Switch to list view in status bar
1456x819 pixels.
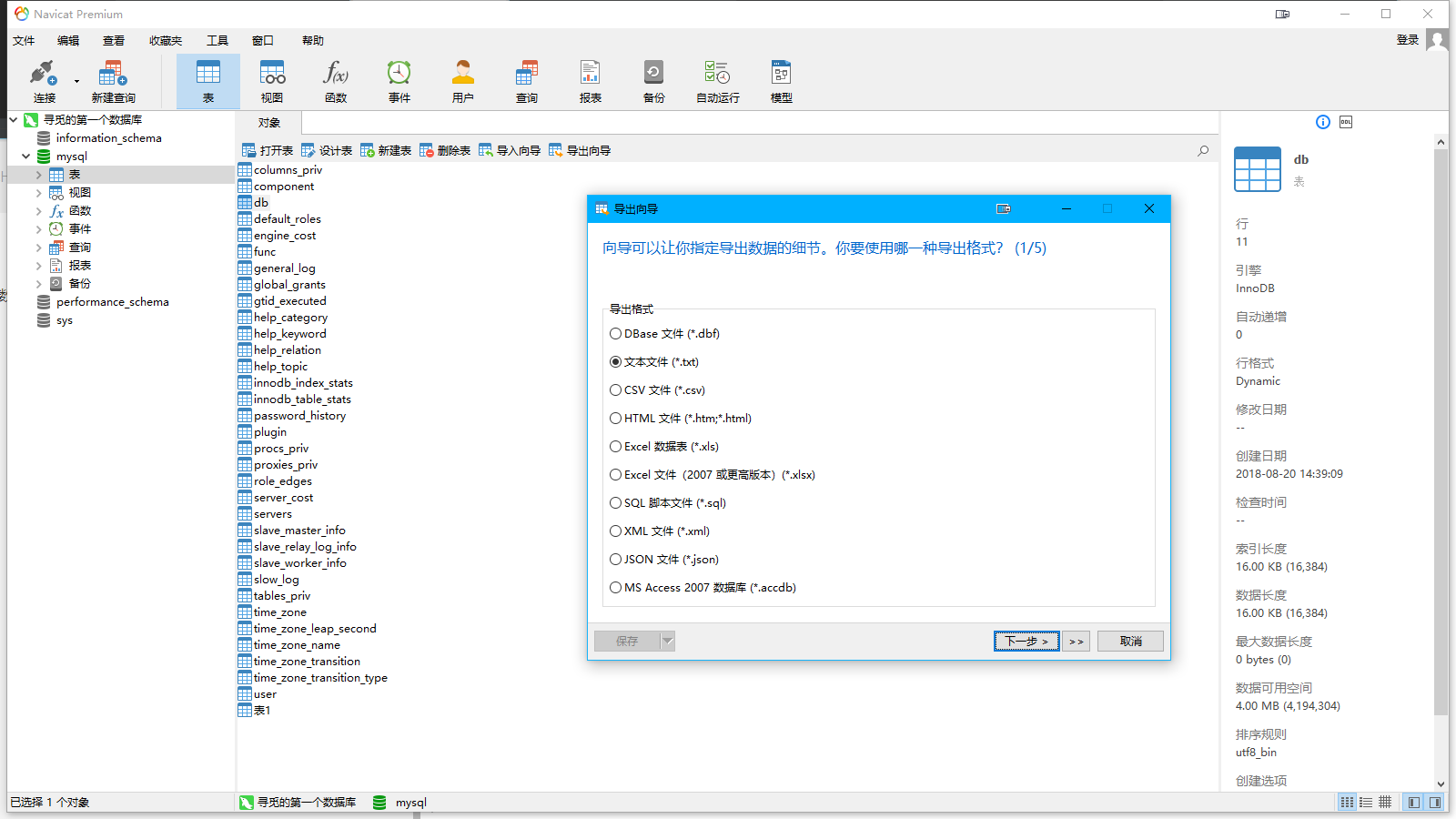tap(1347, 803)
